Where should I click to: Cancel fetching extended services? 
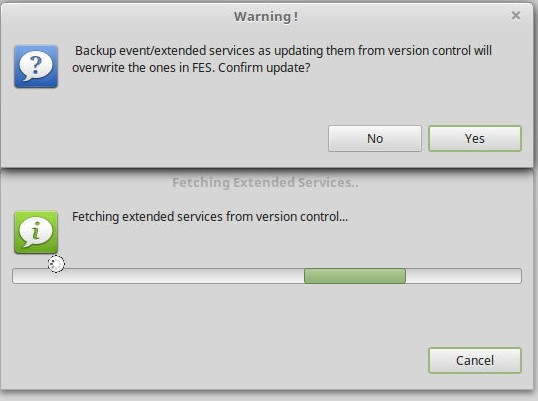pos(475,361)
